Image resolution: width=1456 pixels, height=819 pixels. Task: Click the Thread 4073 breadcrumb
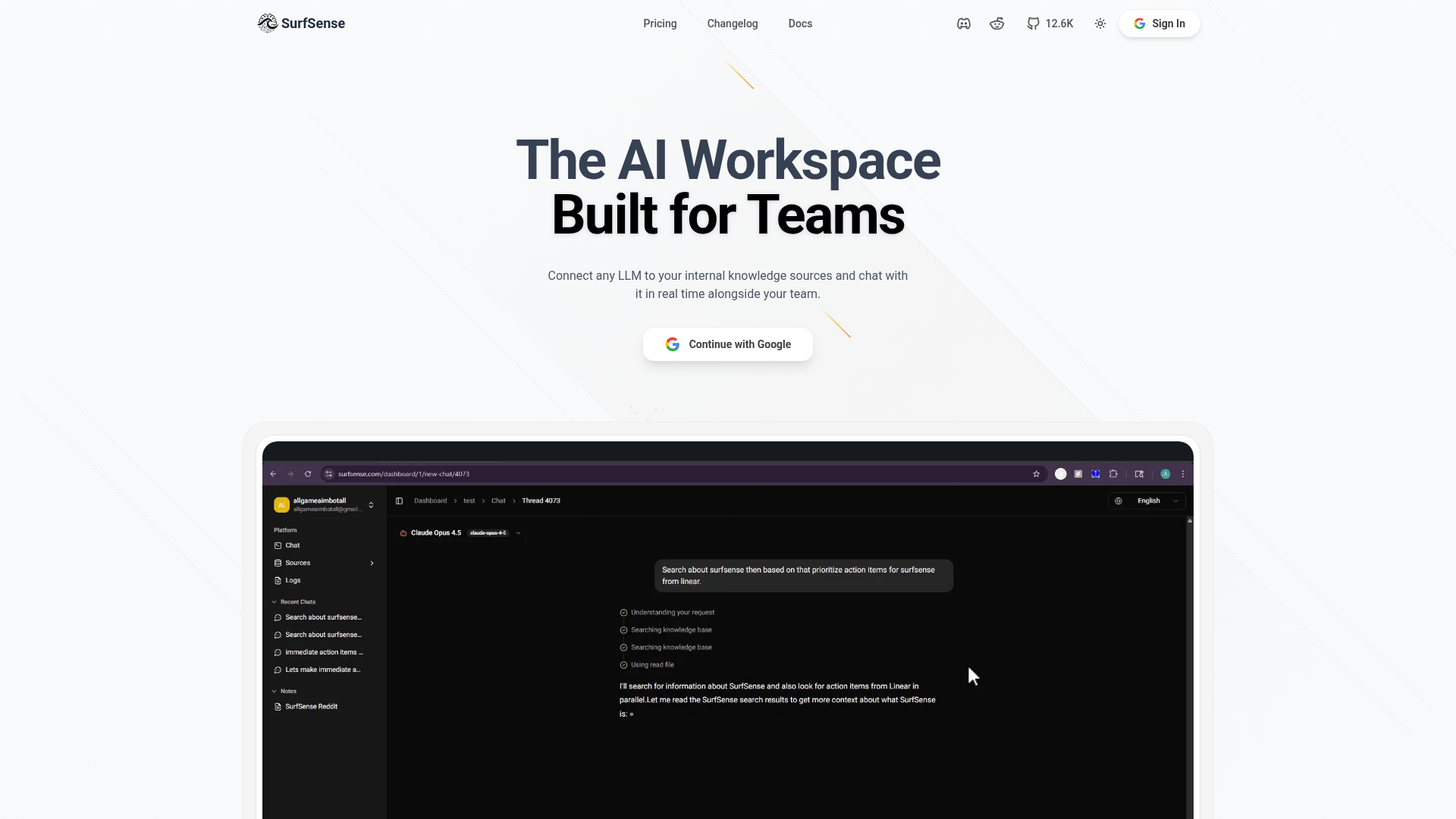[x=541, y=500]
